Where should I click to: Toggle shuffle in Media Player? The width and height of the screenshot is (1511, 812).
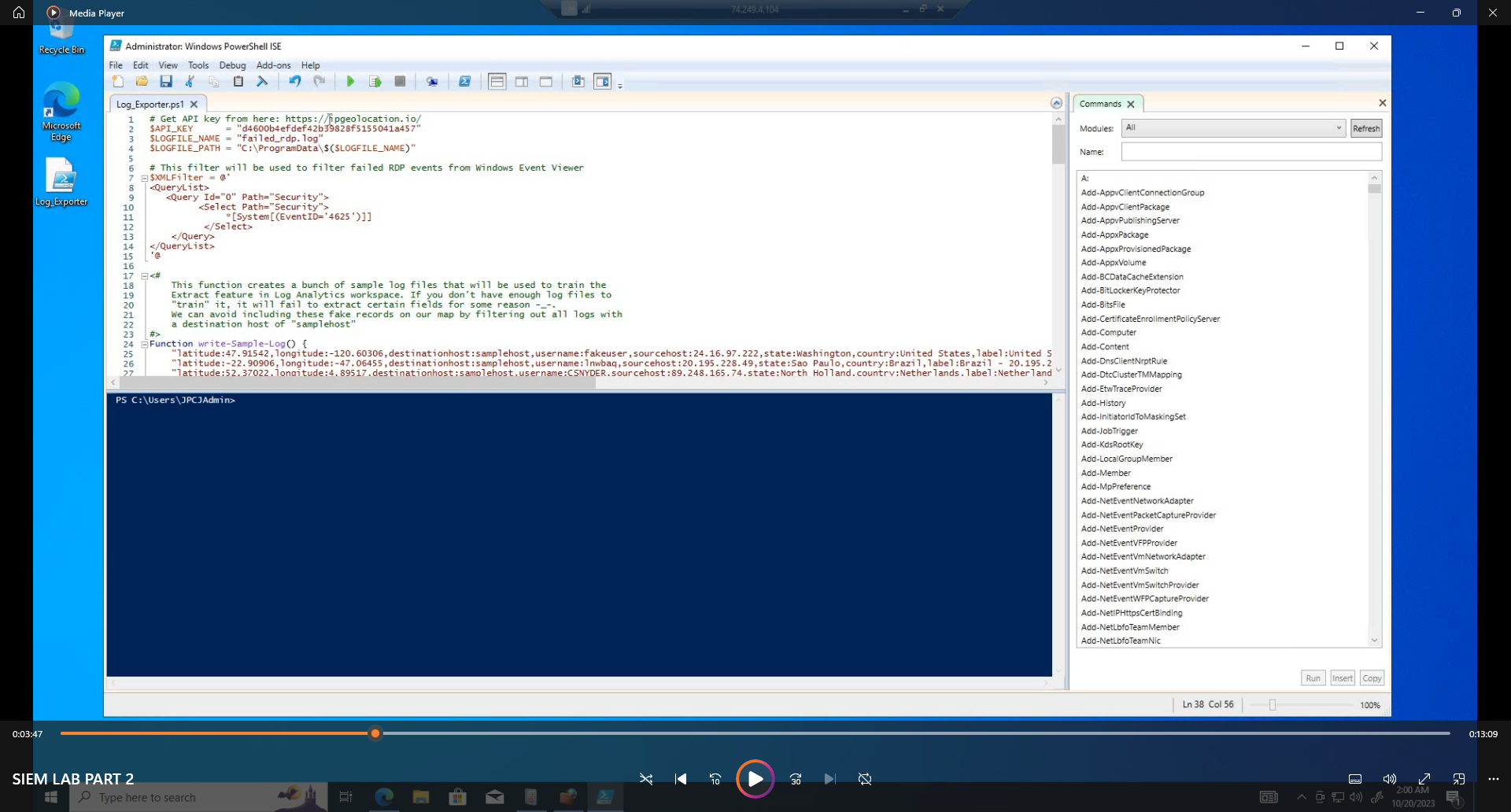pos(646,779)
